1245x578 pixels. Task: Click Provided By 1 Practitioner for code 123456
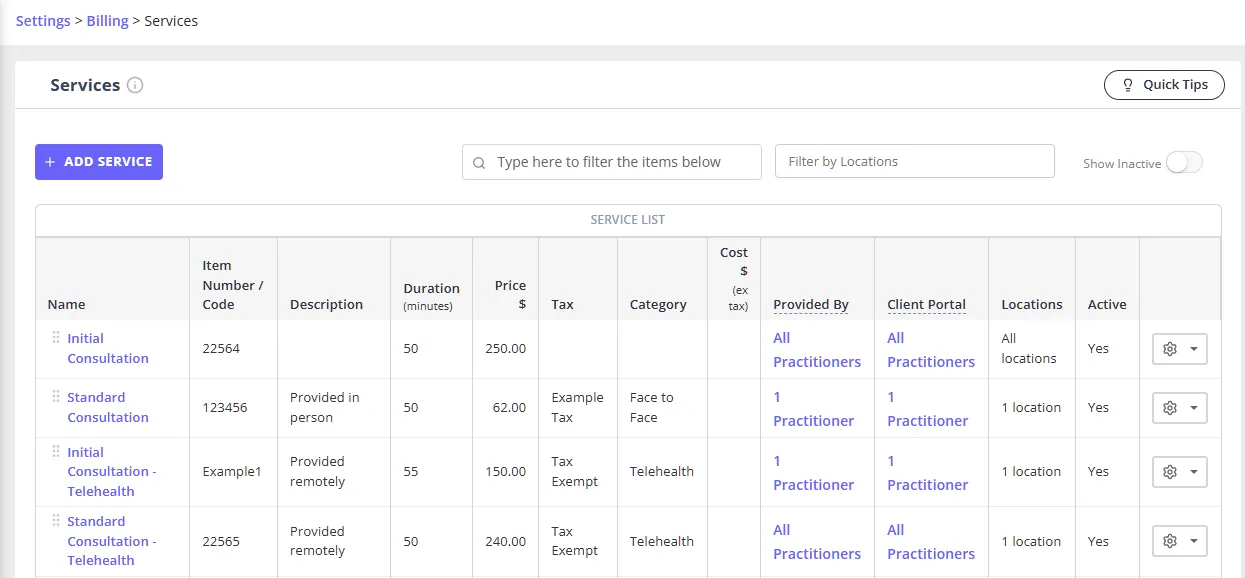[814, 409]
